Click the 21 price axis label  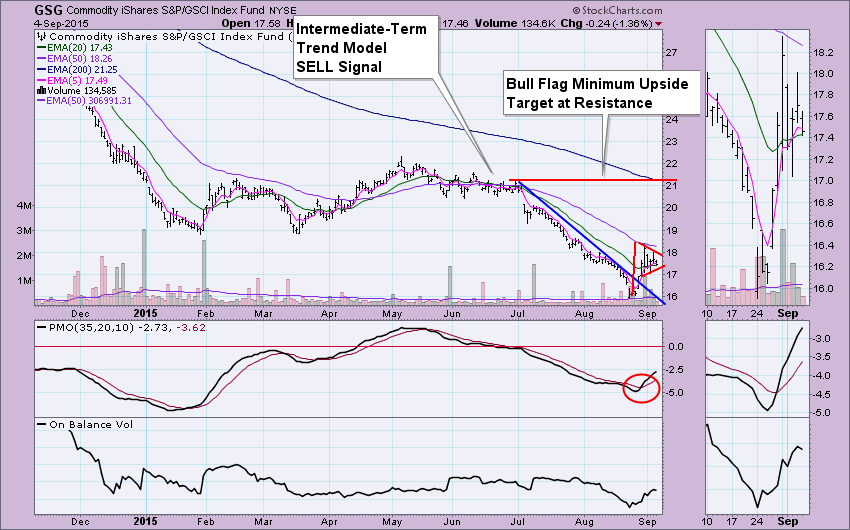click(x=671, y=186)
